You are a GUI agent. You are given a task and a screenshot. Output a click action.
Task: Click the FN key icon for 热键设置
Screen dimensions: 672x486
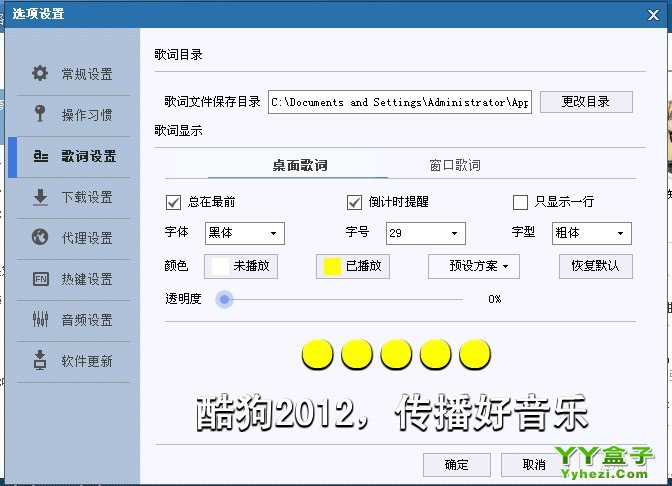coord(41,279)
